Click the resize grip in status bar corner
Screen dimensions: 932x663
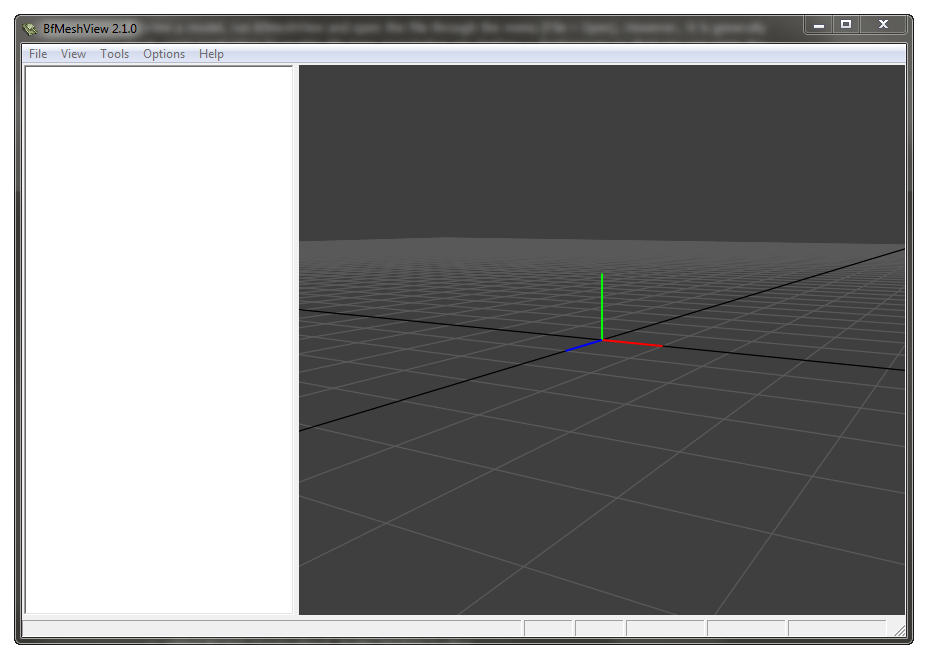click(x=899, y=630)
